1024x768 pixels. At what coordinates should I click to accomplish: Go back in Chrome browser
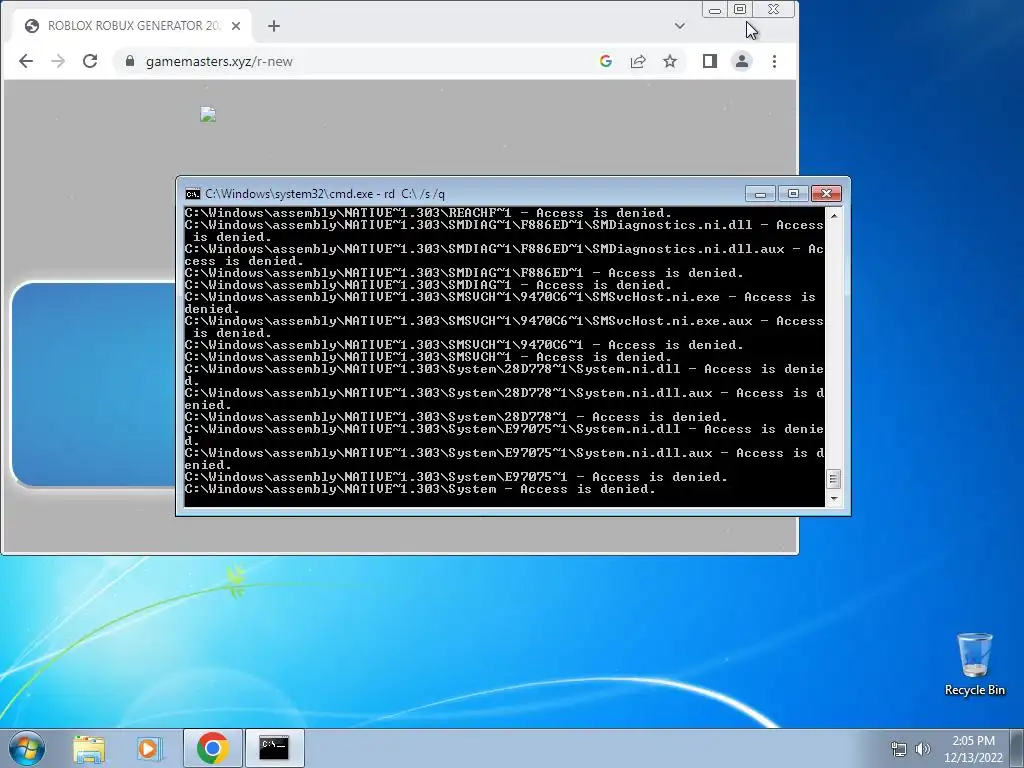tap(26, 61)
